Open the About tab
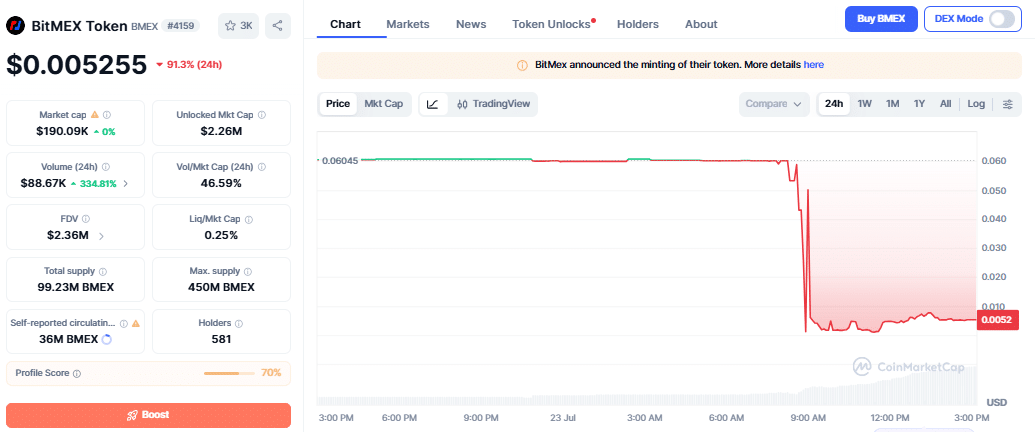The height and width of the screenshot is (432, 1035). [x=701, y=24]
